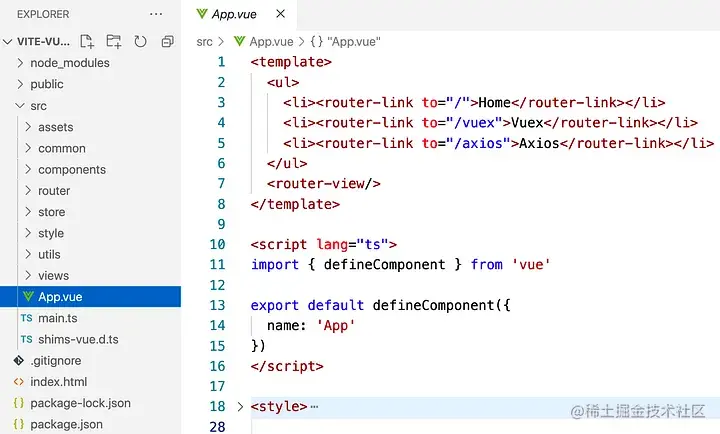Click the lang="ts" attribute on line 10
Image resolution: width=720 pixels, height=434 pixels.
[352, 244]
